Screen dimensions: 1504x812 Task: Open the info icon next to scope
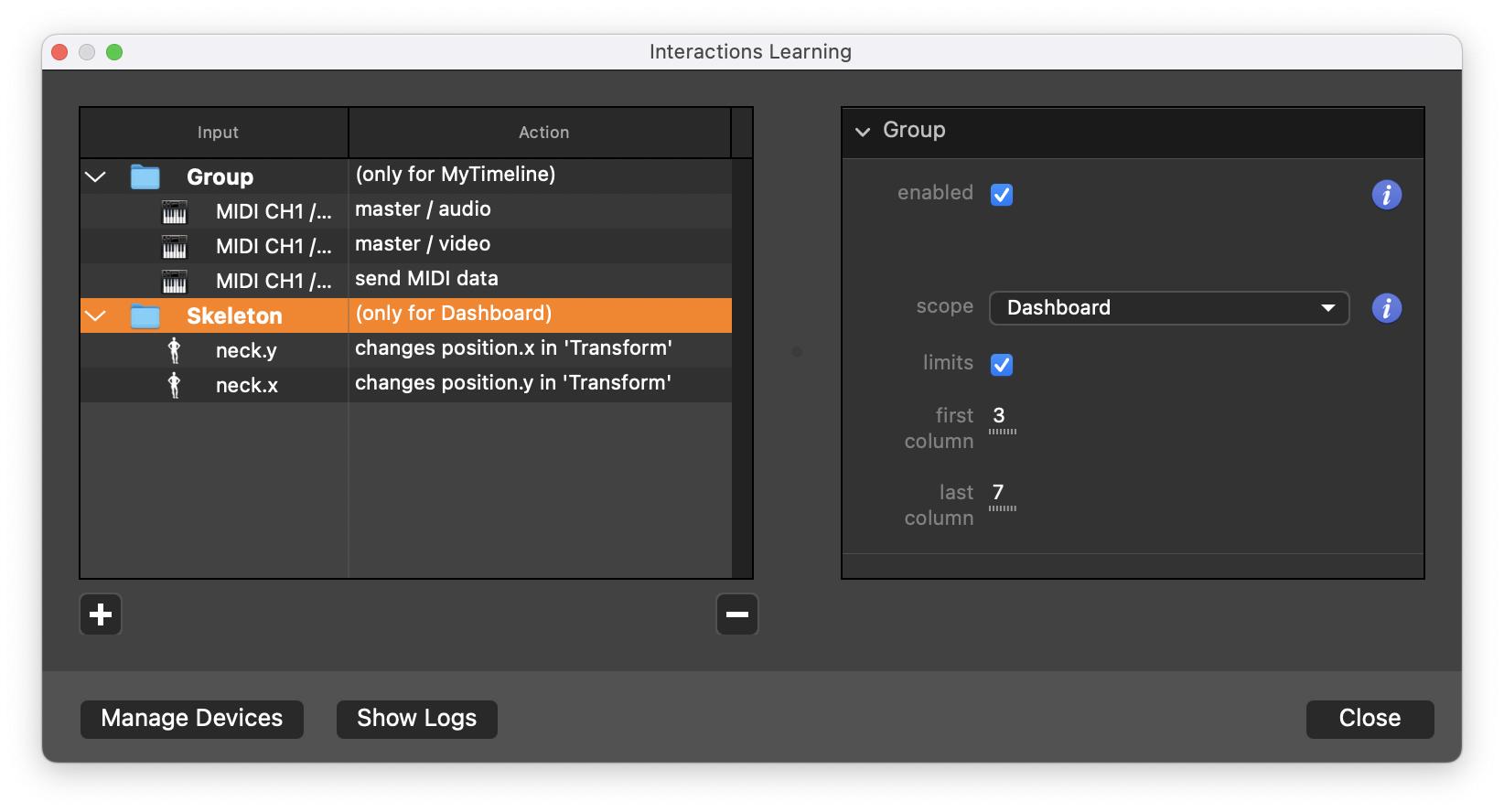pyautogui.click(x=1386, y=308)
